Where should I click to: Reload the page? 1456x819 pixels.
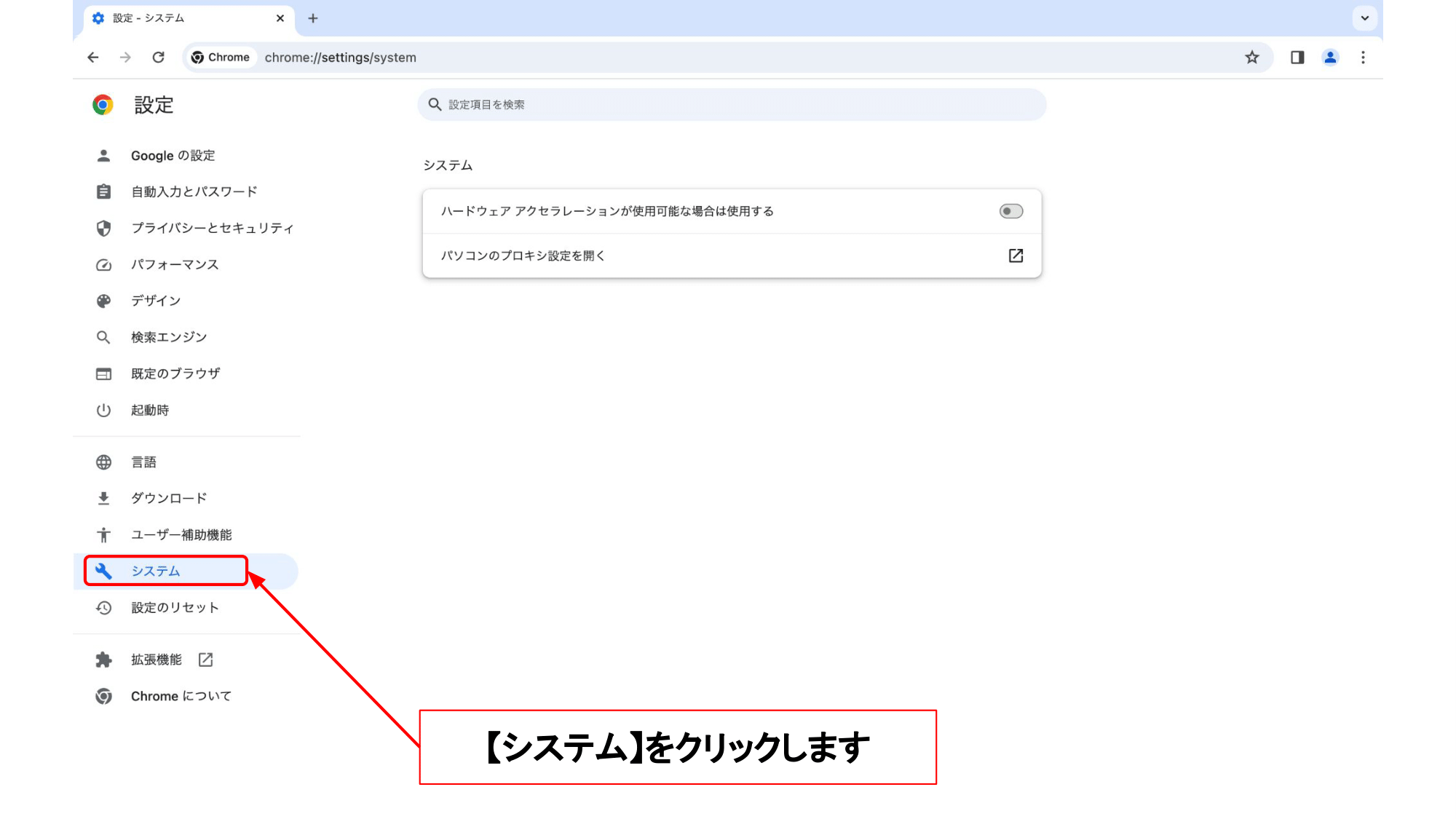(158, 58)
